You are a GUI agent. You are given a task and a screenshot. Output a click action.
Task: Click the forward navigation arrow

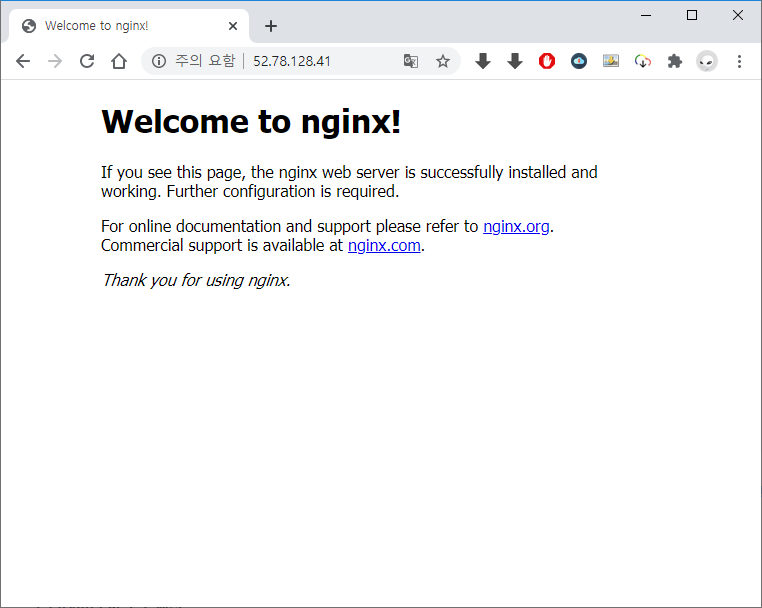click(55, 61)
